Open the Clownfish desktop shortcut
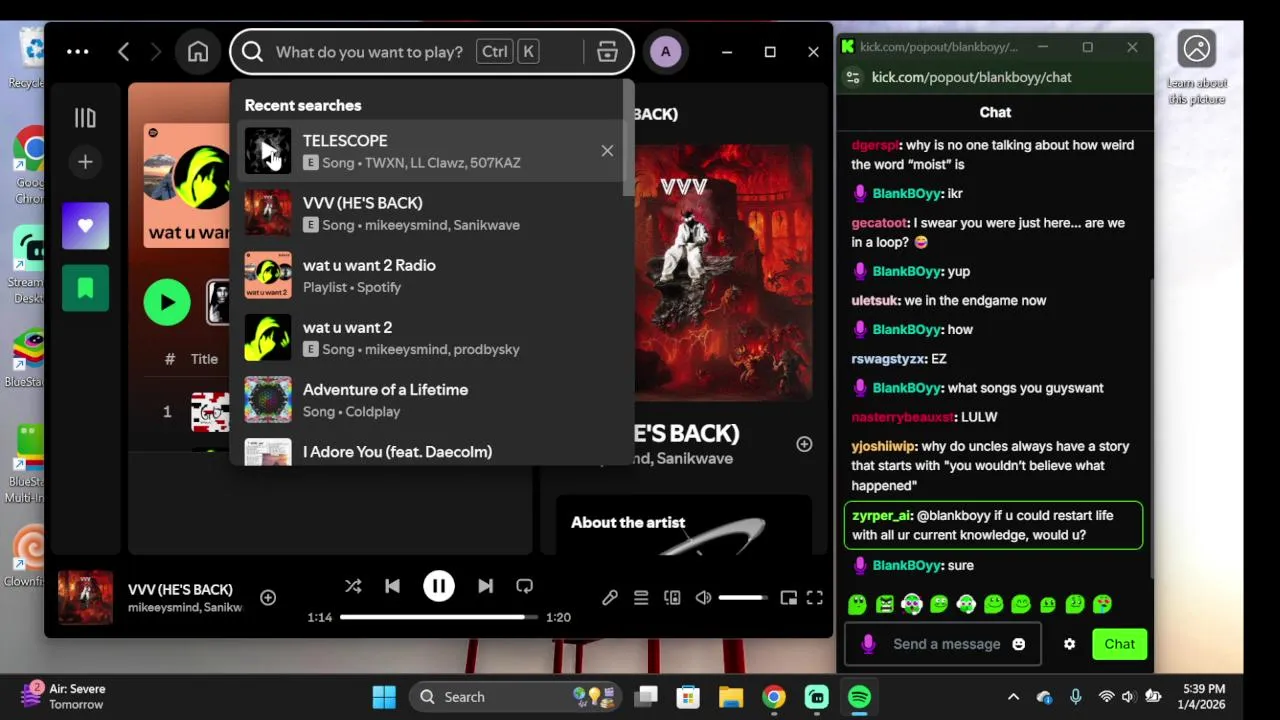 26,556
